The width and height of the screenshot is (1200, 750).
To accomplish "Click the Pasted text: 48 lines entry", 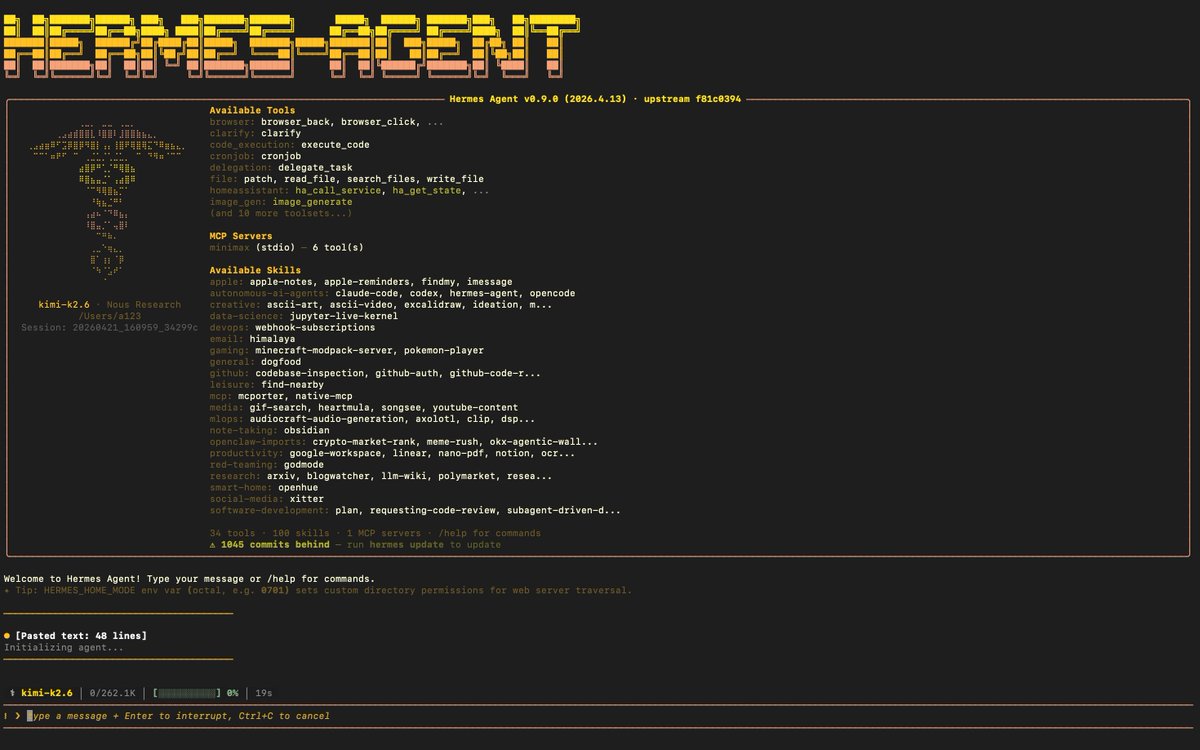I will coord(81,636).
